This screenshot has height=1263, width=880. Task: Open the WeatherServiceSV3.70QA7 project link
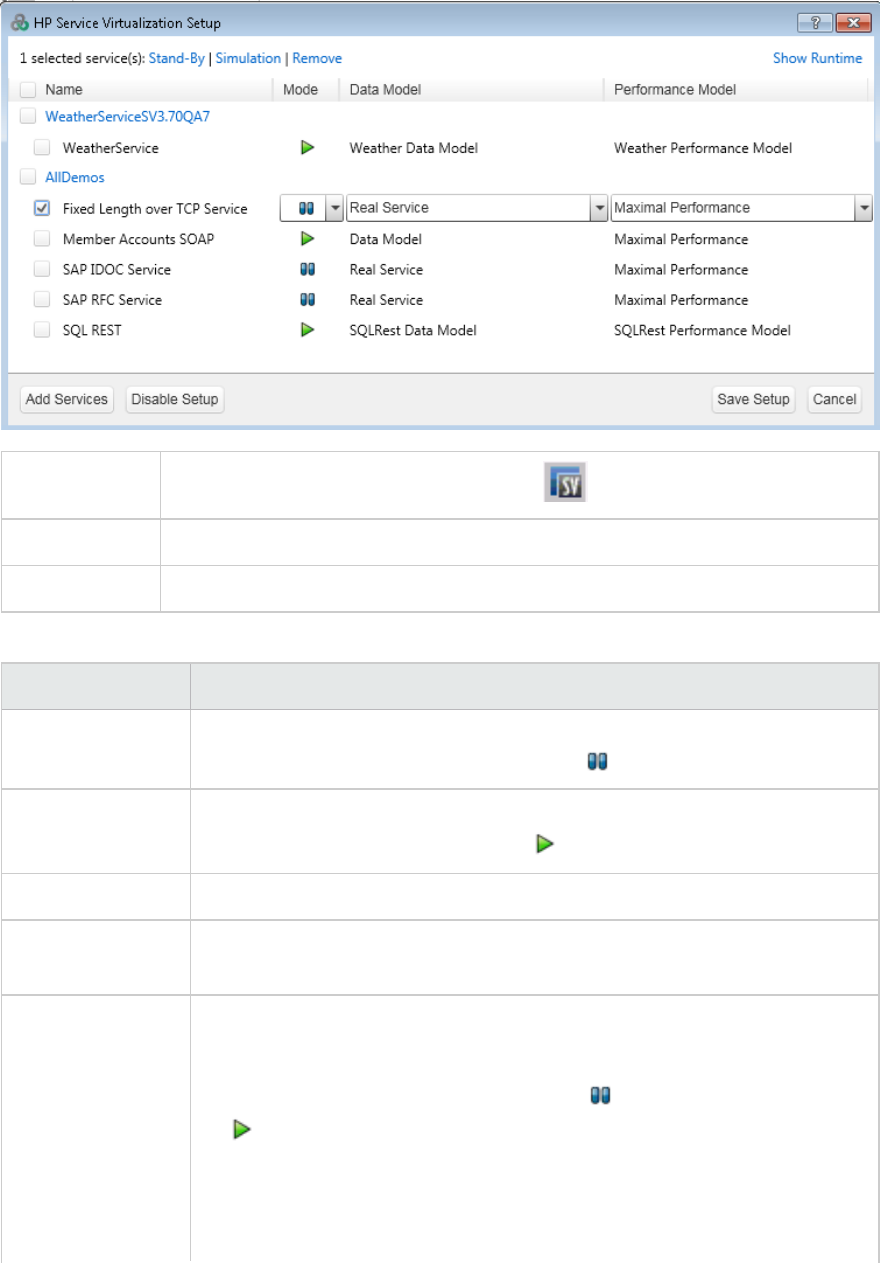(x=128, y=117)
